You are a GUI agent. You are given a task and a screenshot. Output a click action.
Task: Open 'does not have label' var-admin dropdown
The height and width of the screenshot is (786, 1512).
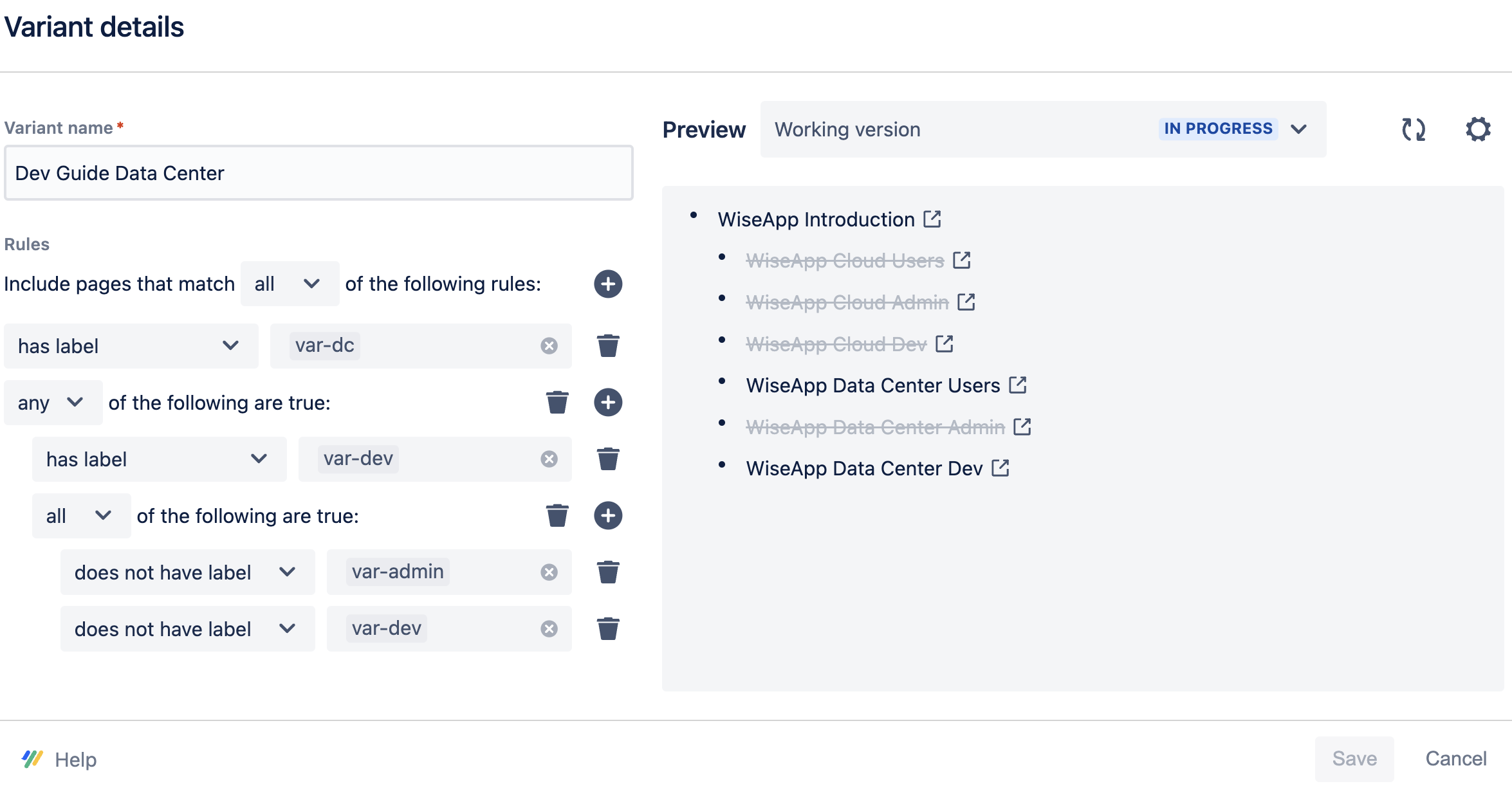(x=187, y=572)
